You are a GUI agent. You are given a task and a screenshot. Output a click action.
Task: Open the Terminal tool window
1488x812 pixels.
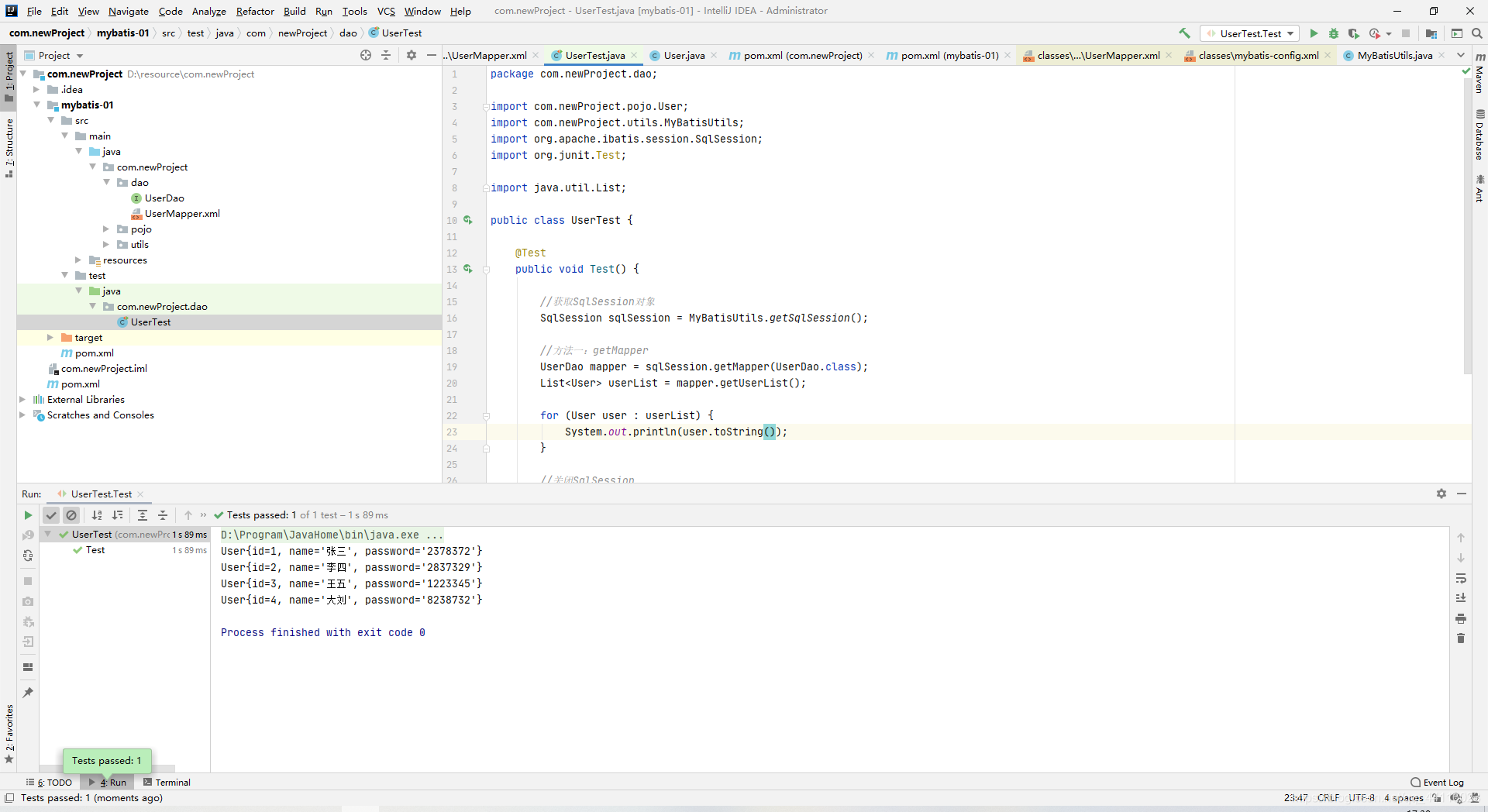(167, 783)
